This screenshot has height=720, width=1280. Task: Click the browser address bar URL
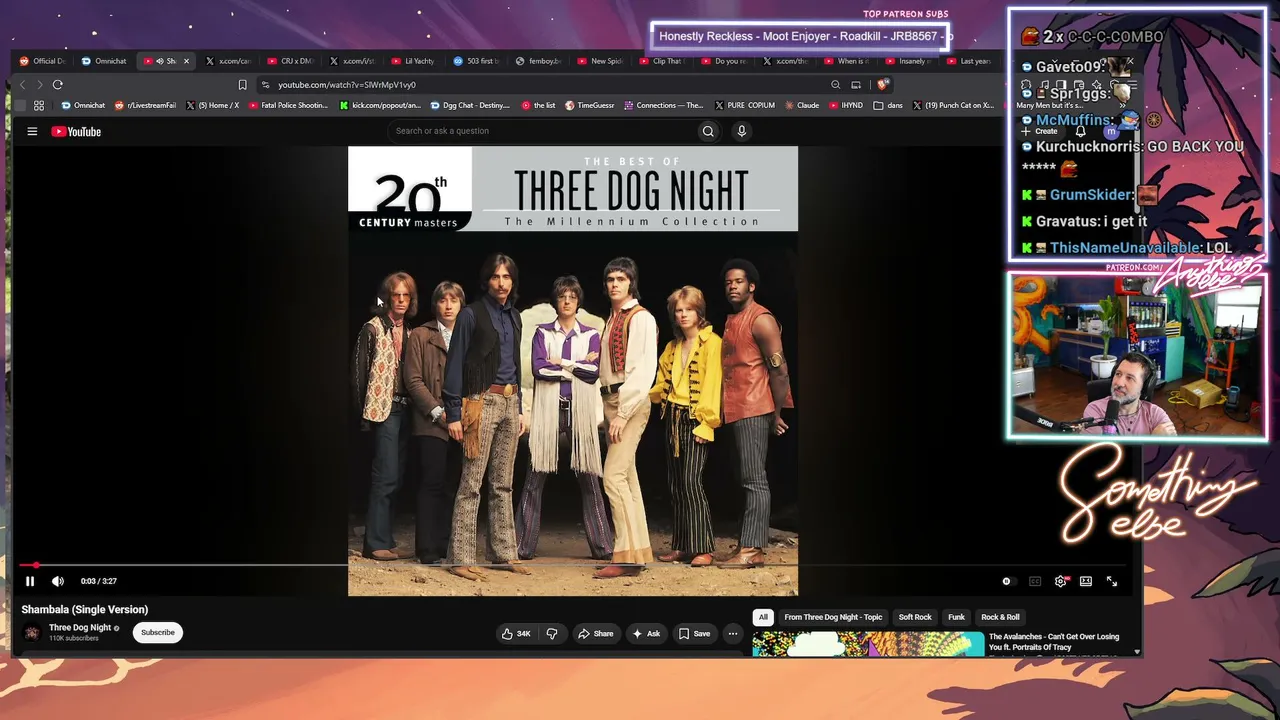(x=347, y=85)
